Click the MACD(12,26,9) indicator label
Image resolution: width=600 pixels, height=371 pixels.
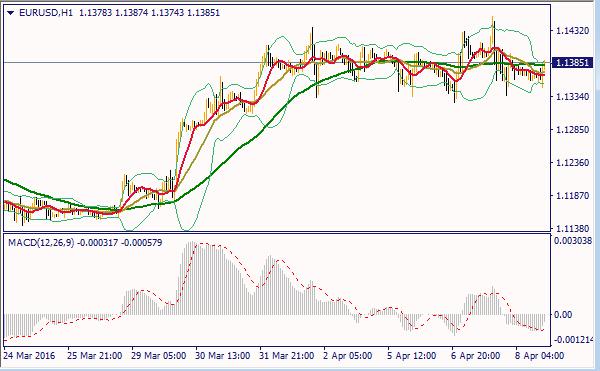point(41,243)
